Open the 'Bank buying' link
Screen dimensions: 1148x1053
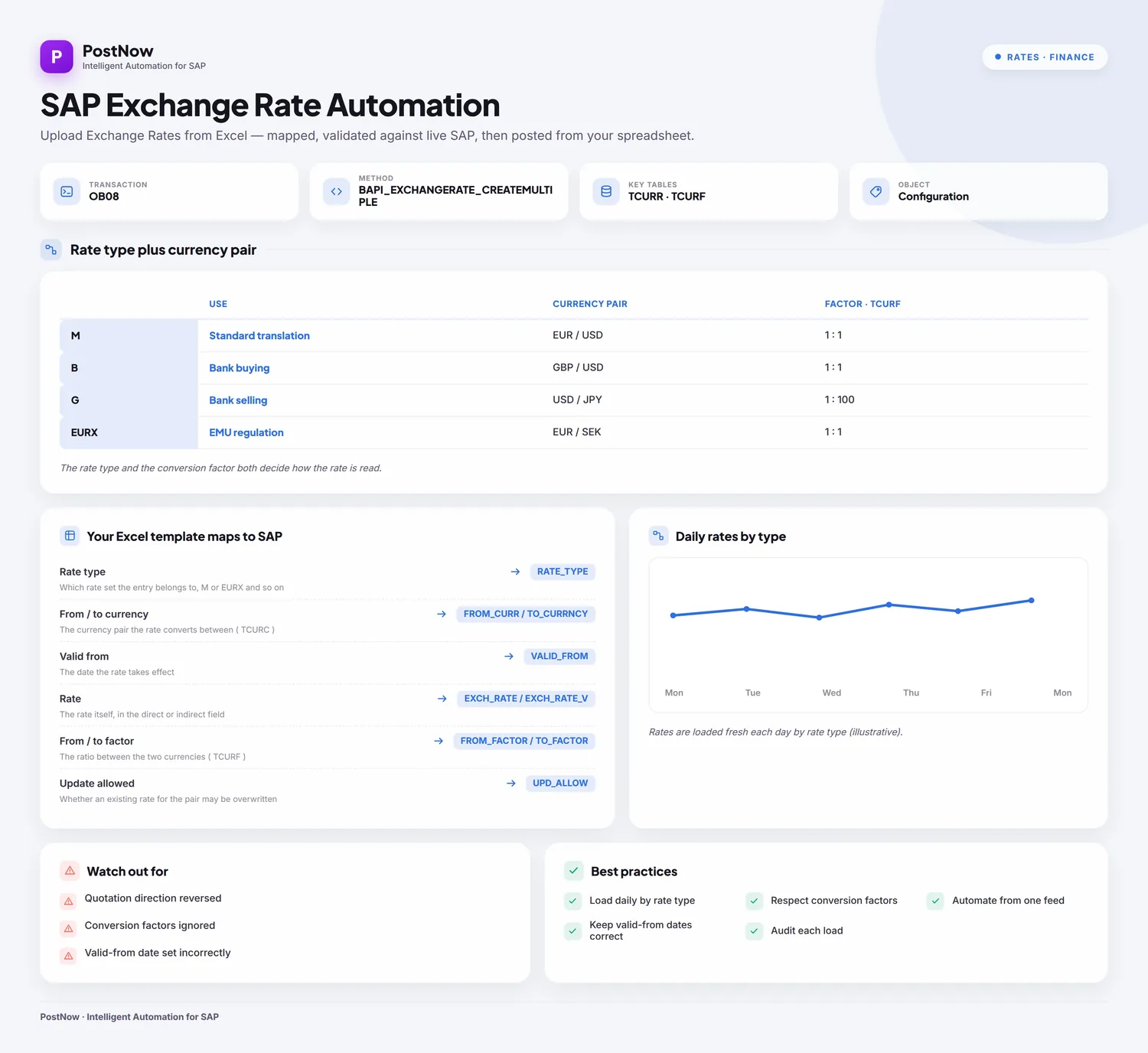coord(240,368)
